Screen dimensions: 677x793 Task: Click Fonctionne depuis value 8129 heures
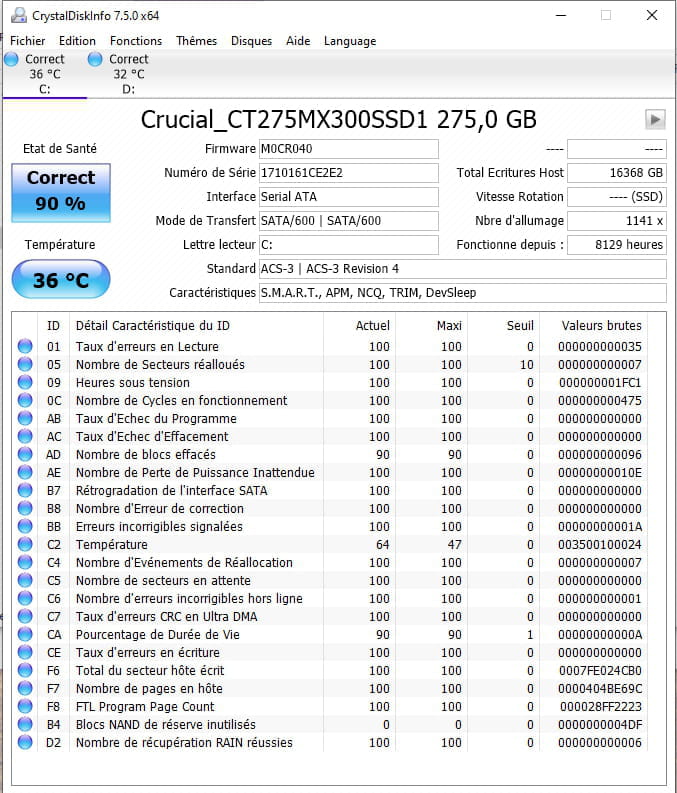[x=617, y=245]
